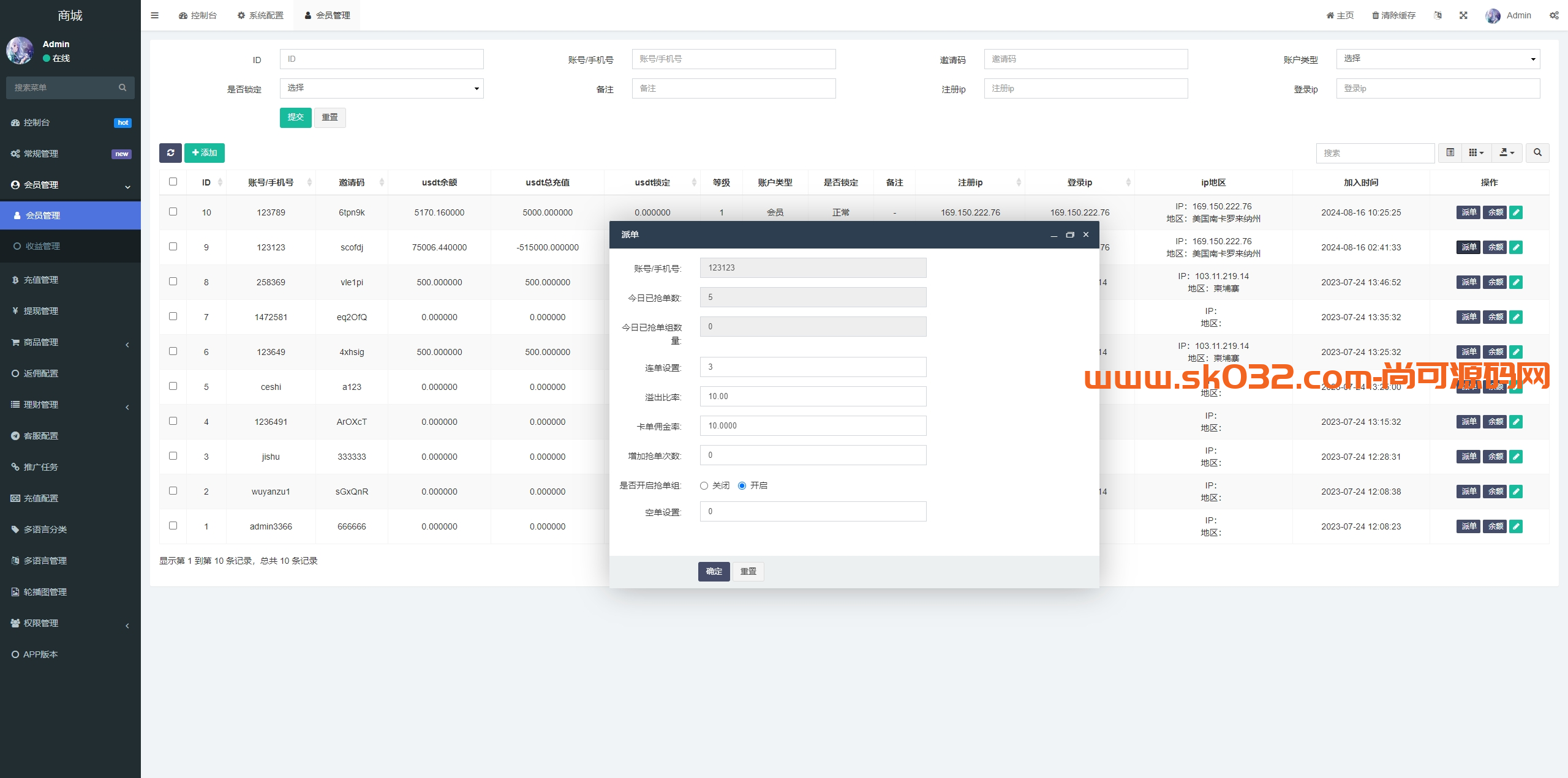Open the export data dropdown icon
This screenshot has height=778, width=1568.
pyautogui.click(x=1507, y=153)
